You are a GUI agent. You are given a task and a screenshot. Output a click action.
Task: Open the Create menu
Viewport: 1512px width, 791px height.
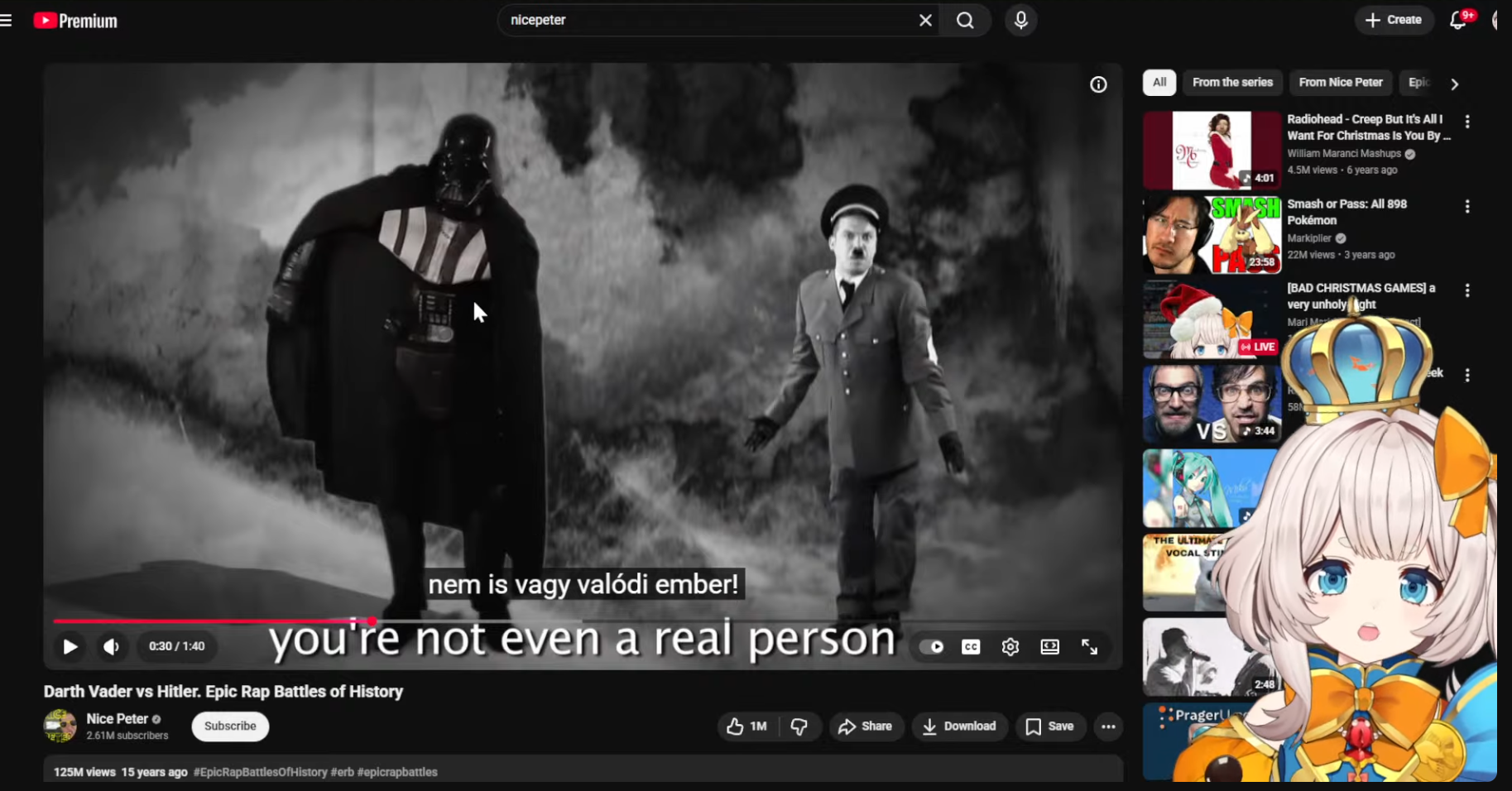(1394, 20)
